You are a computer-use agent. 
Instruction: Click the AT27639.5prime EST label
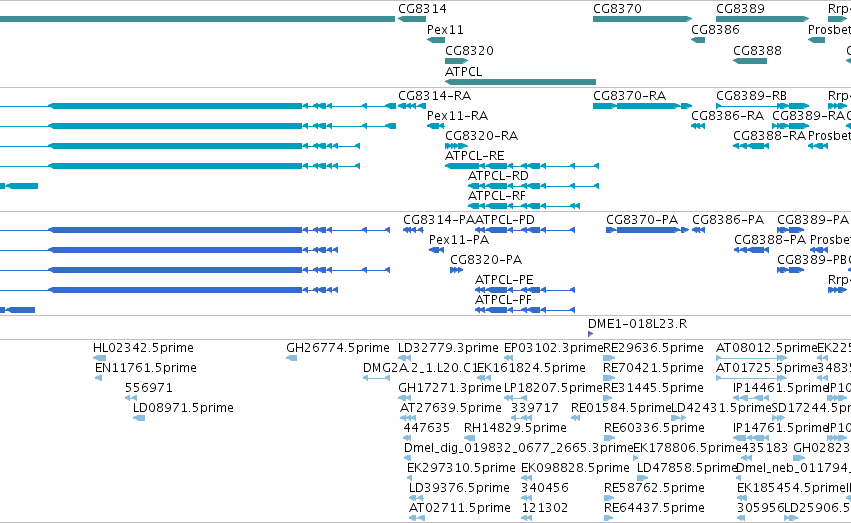(x=451, y=409)
